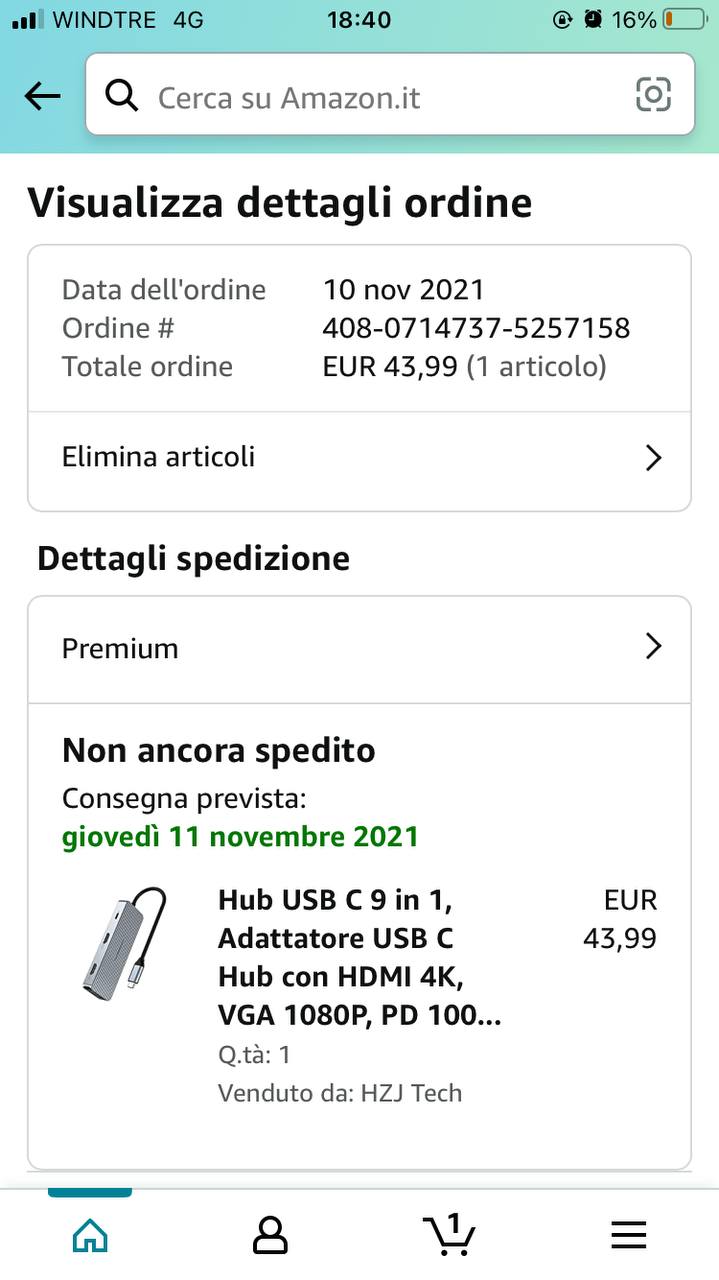
Task: Expand the Premium shipping chevron
Action: [653, 647]
